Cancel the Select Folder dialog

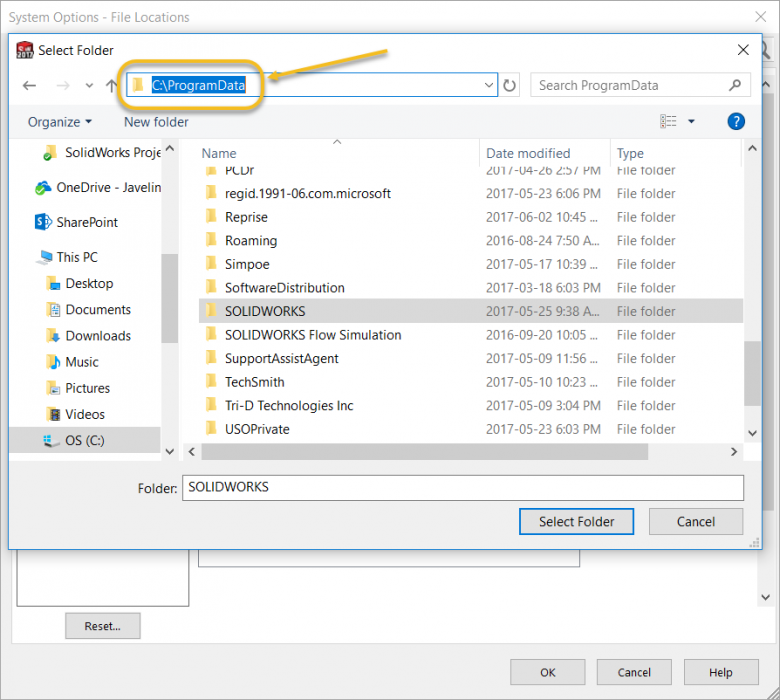coord(695,521)
